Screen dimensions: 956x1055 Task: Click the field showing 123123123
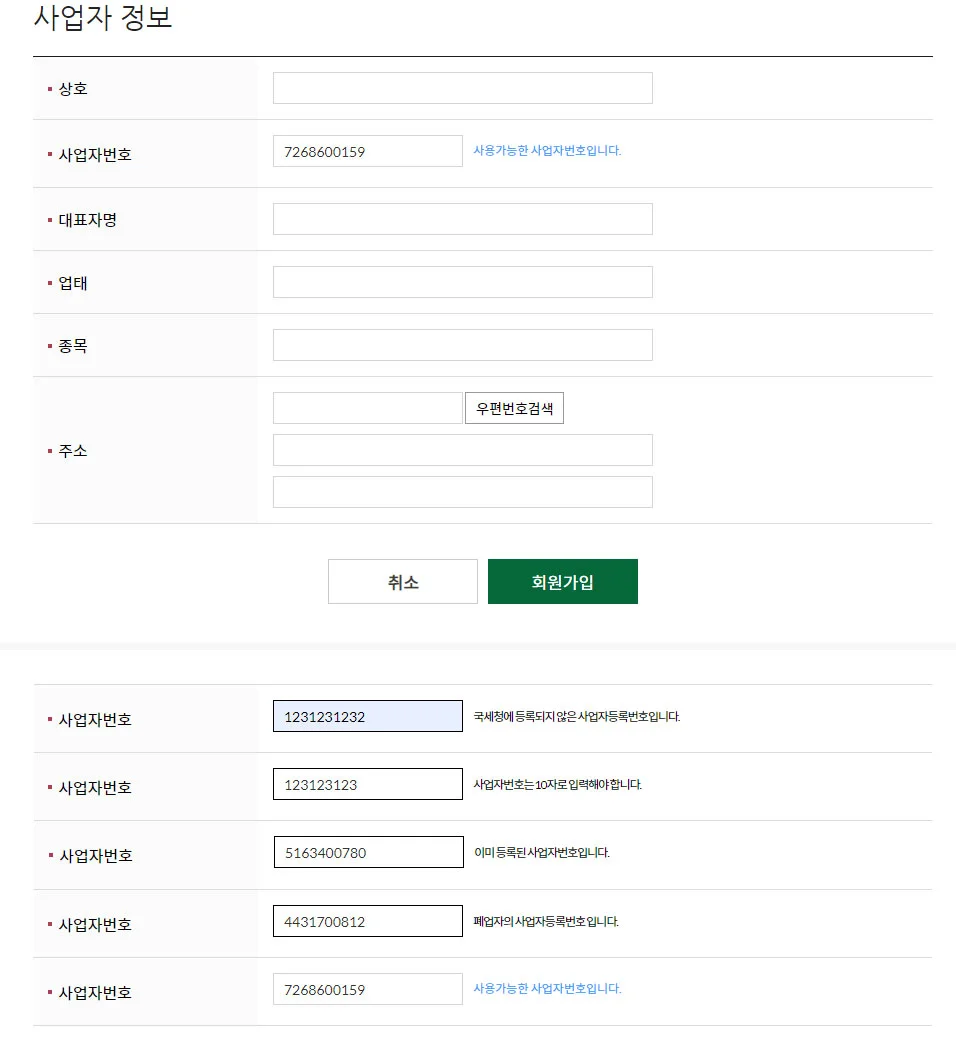367,783
